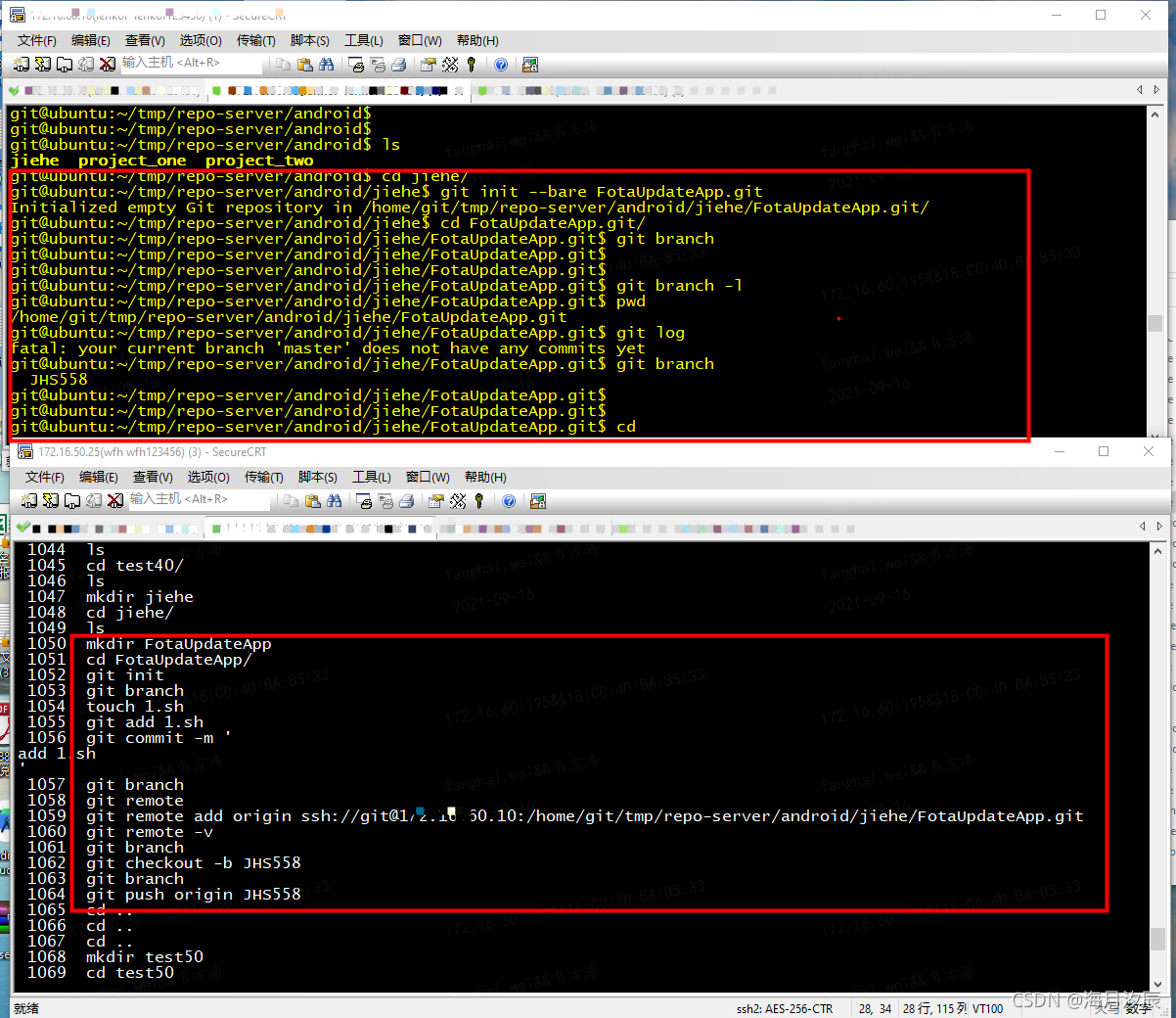Image resolution: width=1176 pixels, height=1018 pixels.
Task: Click the SecureFX icon in the upper window toolbar
Action: click(530, 65)
